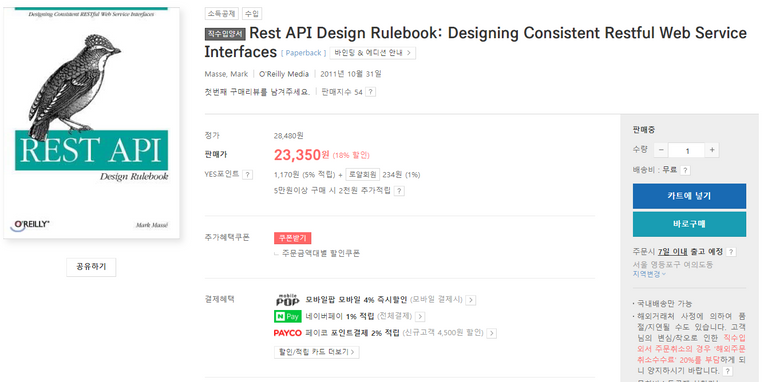The width and height of the screenshot is (768, 382).
Task: Open 바인딩 & 에디션 안내
Action: tap(373, 53)
